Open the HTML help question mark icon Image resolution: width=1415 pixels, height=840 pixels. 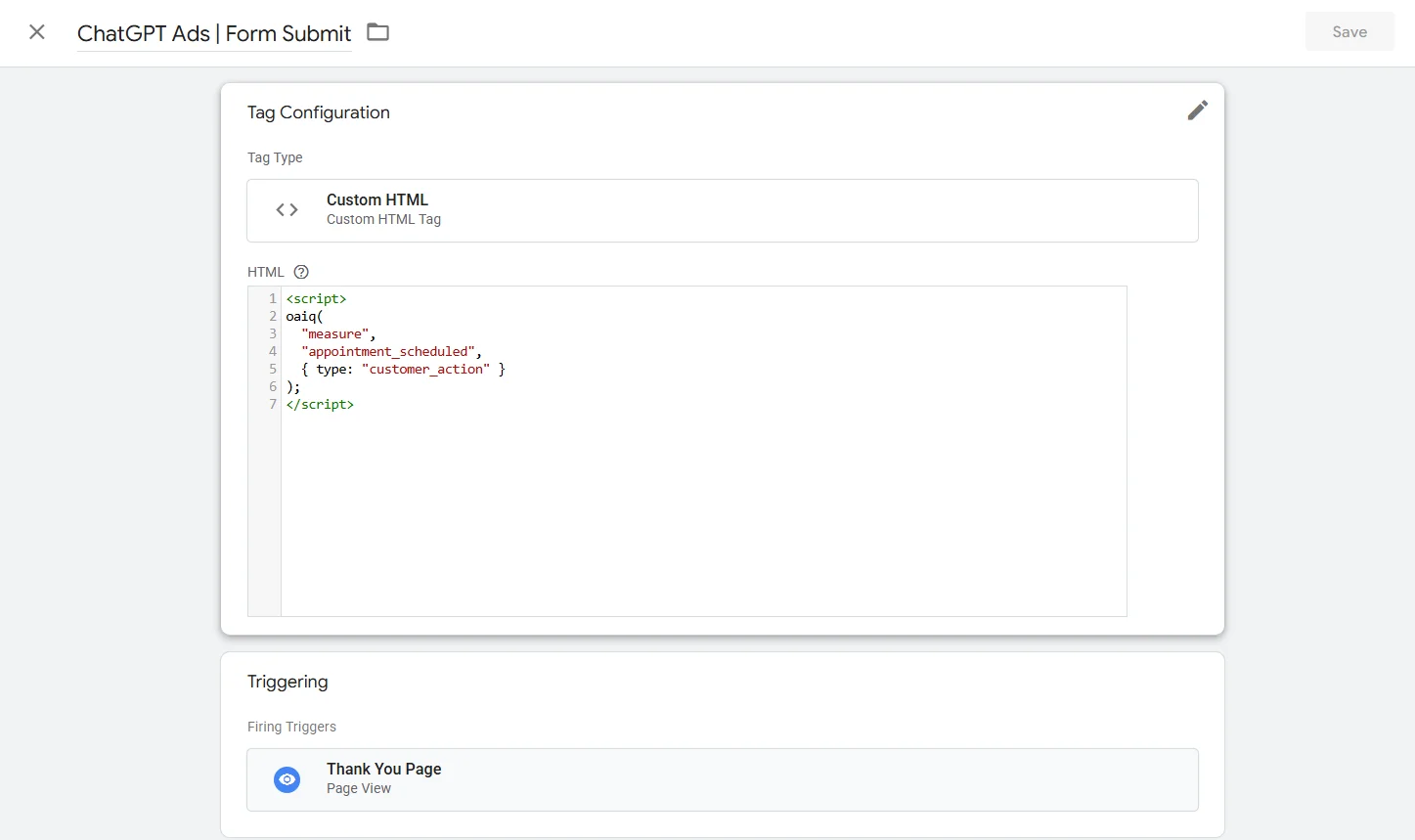(301, 272)
